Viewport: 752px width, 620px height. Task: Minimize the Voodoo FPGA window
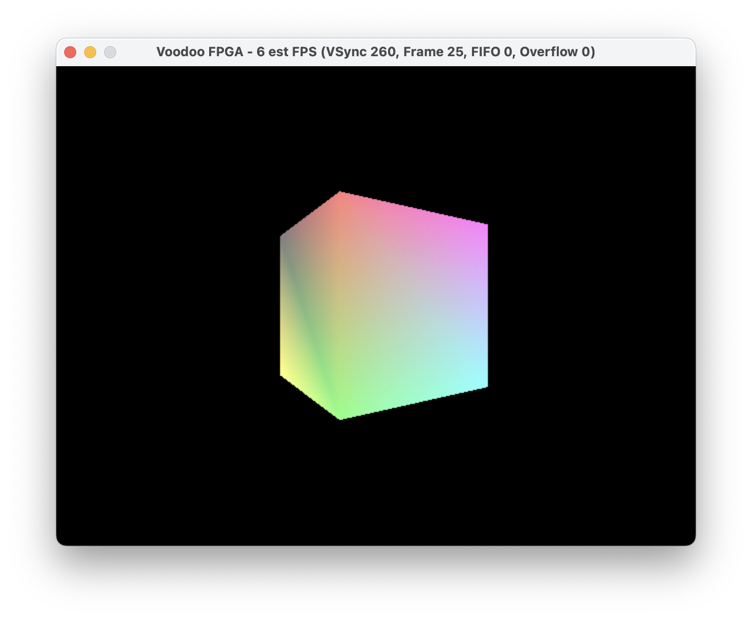point(90,52)
